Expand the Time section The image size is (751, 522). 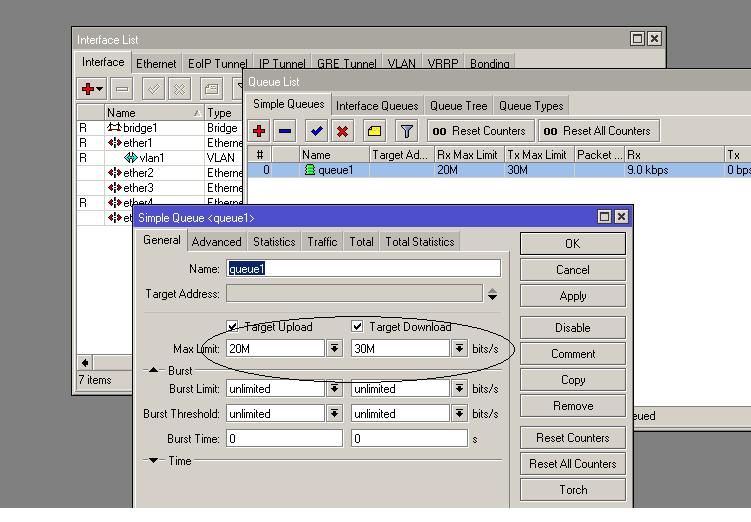click(153, 461)
